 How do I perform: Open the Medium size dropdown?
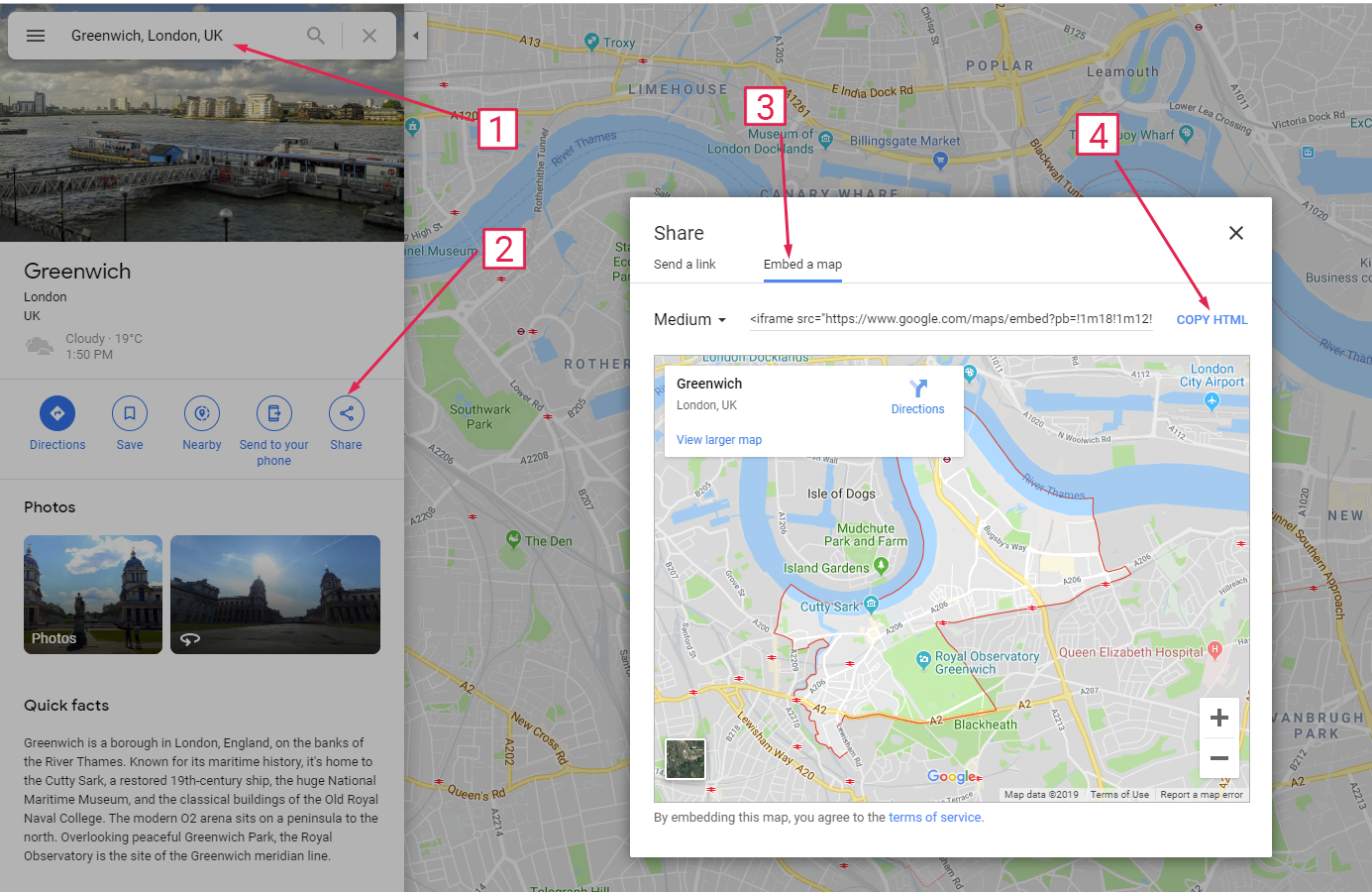click(689, 319)
